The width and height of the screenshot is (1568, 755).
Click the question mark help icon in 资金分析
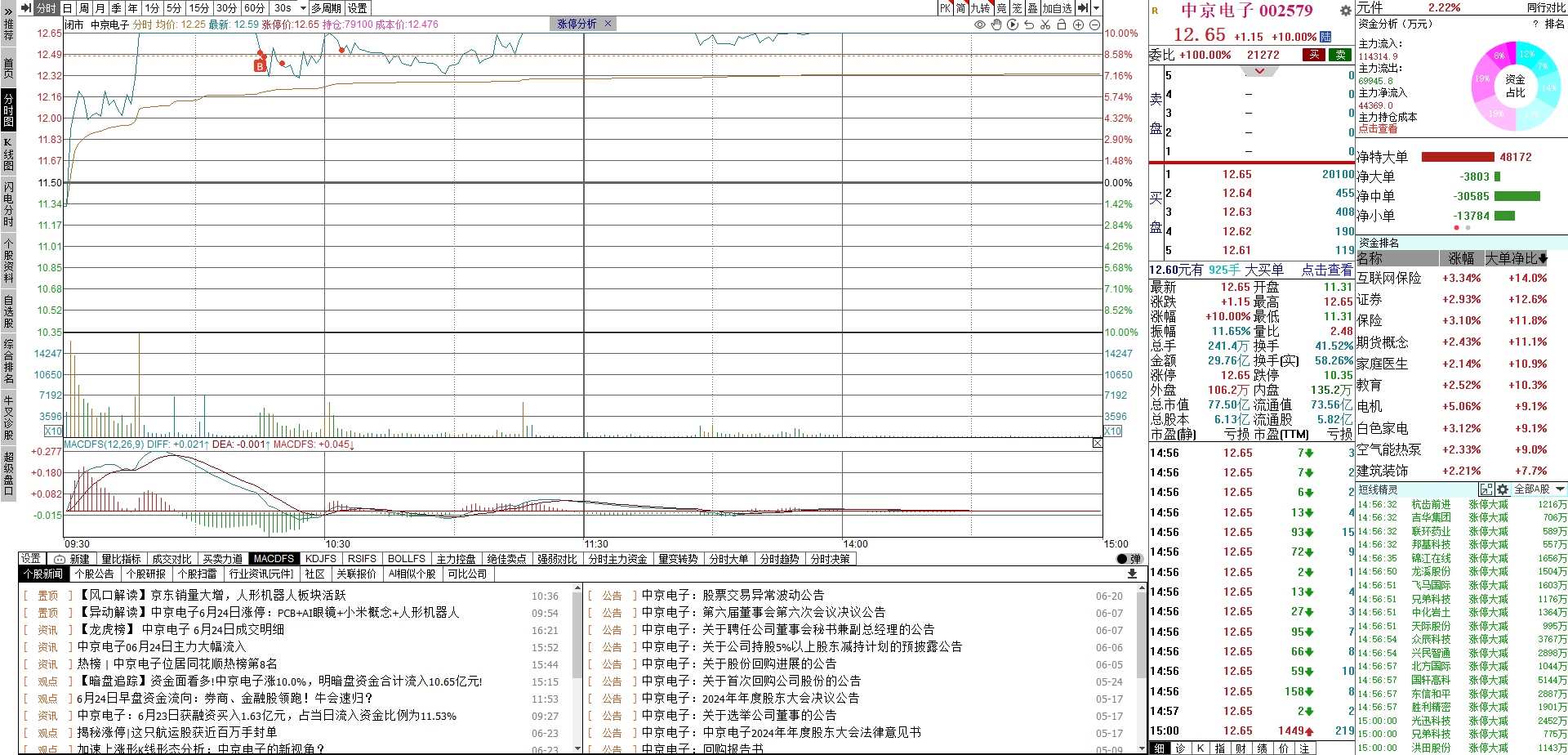click(1535, 24)
